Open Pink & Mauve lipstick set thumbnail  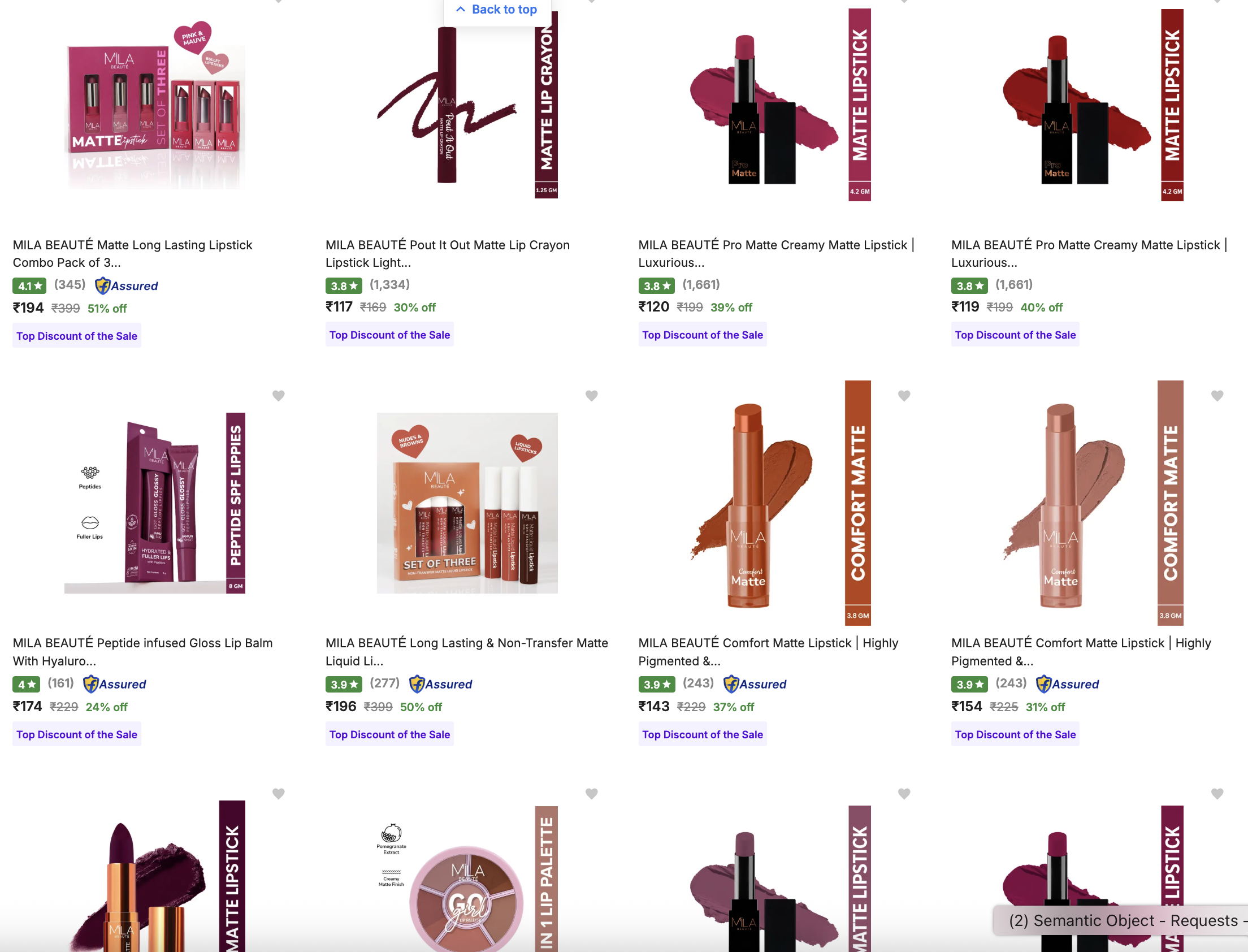pos(155,105)
